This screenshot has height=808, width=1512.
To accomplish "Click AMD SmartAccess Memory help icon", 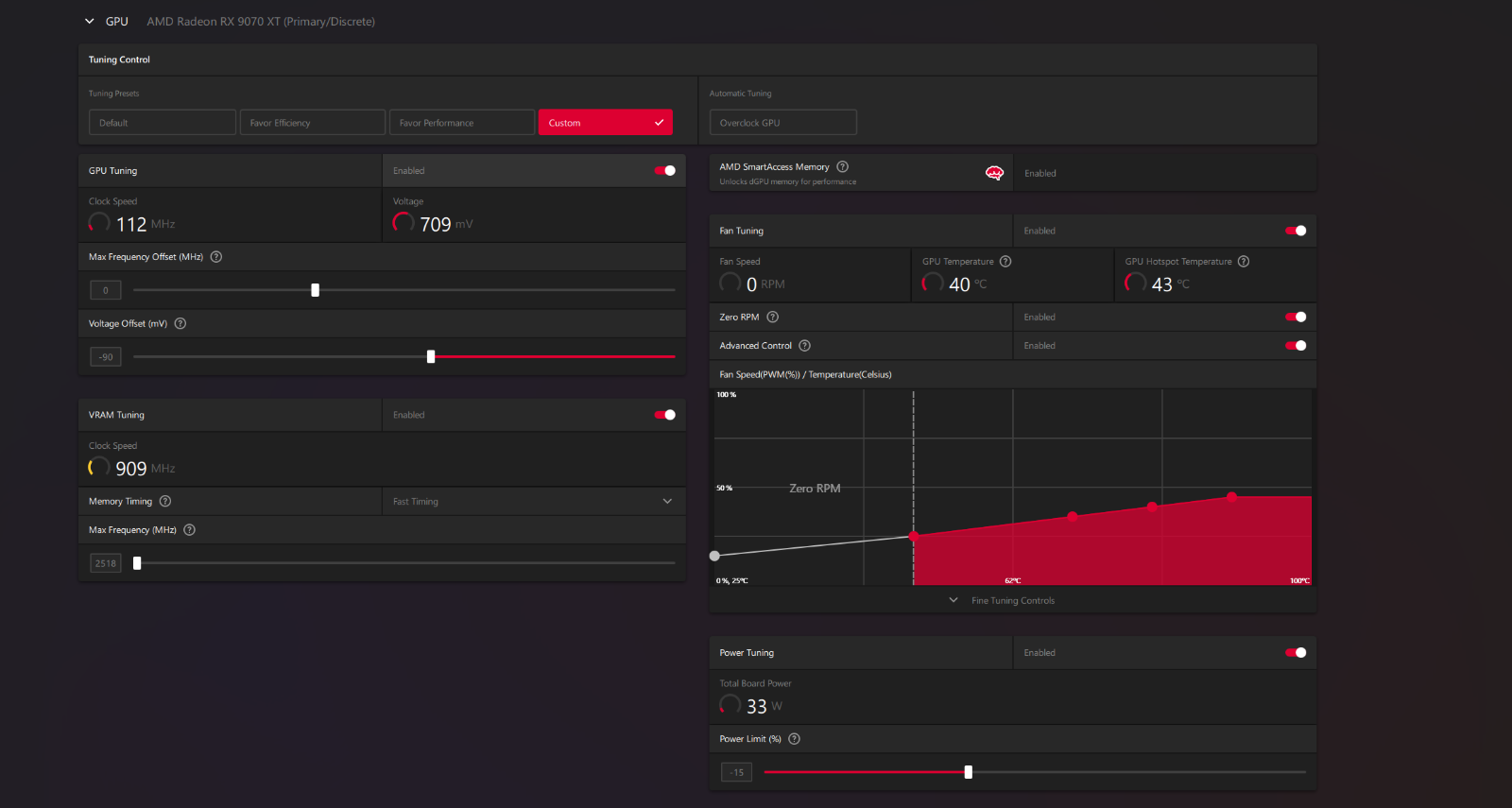I will pyautogui.click(x=842, y=166).
